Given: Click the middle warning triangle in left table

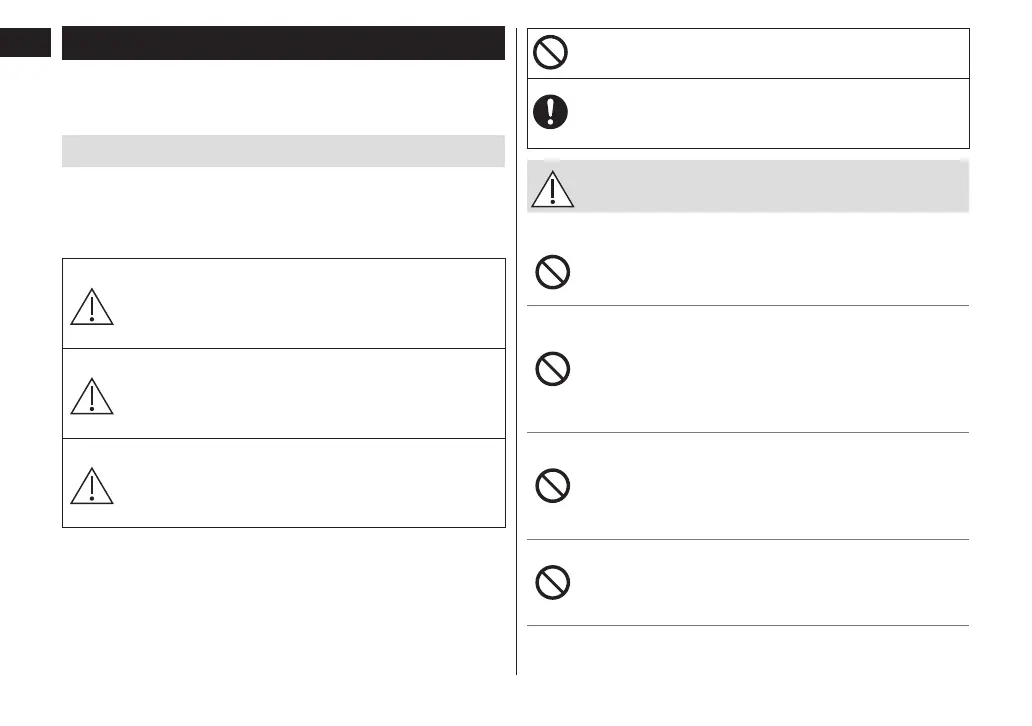Looking at the screenshot, I should pyautogui.click(x=92, y=395).
